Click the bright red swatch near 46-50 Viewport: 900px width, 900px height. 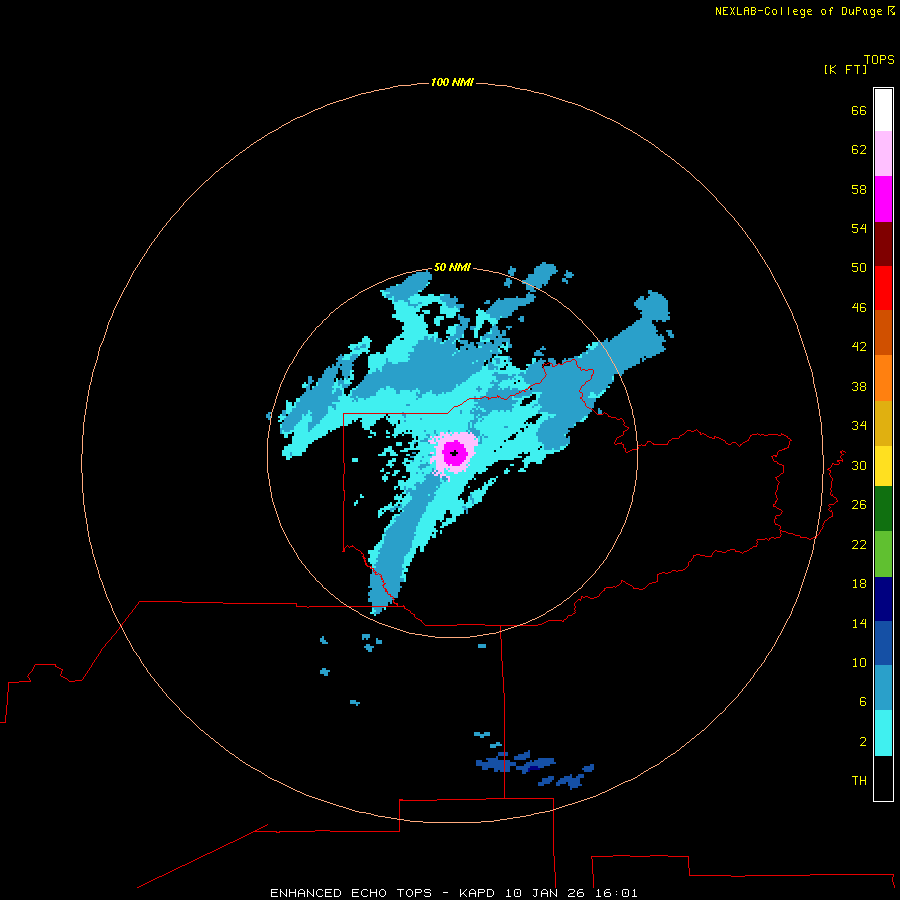pyautogui.click(x=883, y=288)
